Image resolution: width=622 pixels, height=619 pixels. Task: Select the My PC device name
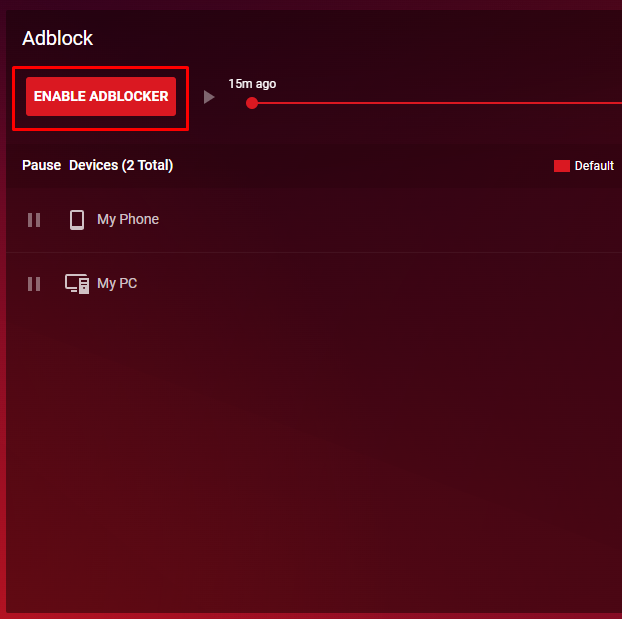tap(117, 284)
